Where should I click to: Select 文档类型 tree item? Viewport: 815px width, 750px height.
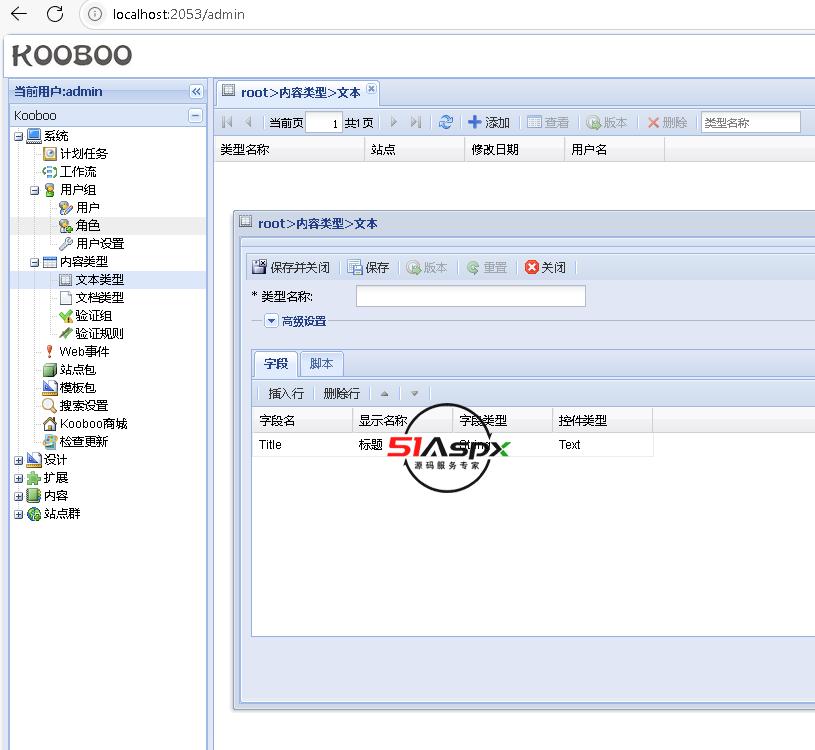click(100, 298)
